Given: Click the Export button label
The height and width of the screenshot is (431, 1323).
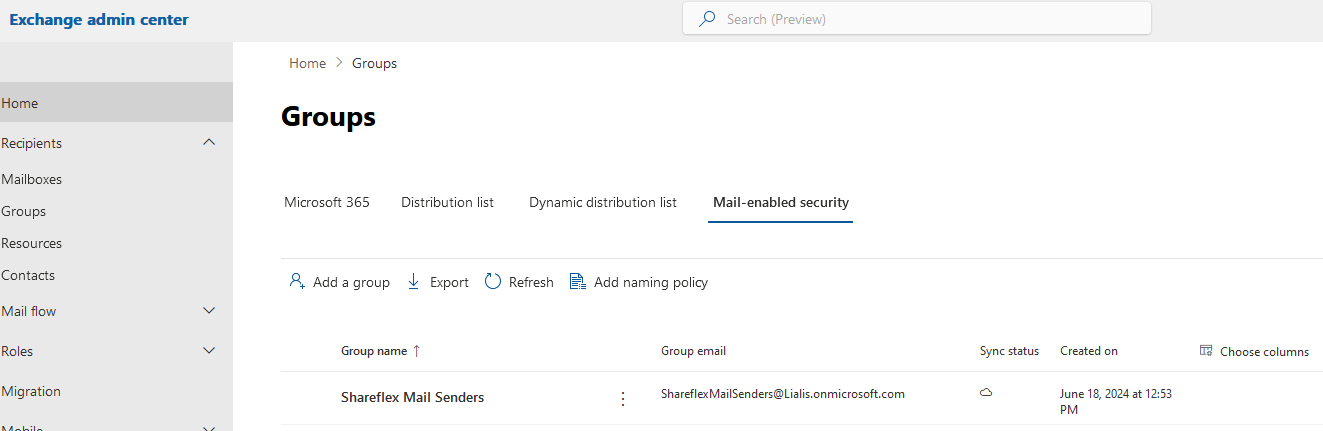Looking at the screenshot, I should 449,282.
